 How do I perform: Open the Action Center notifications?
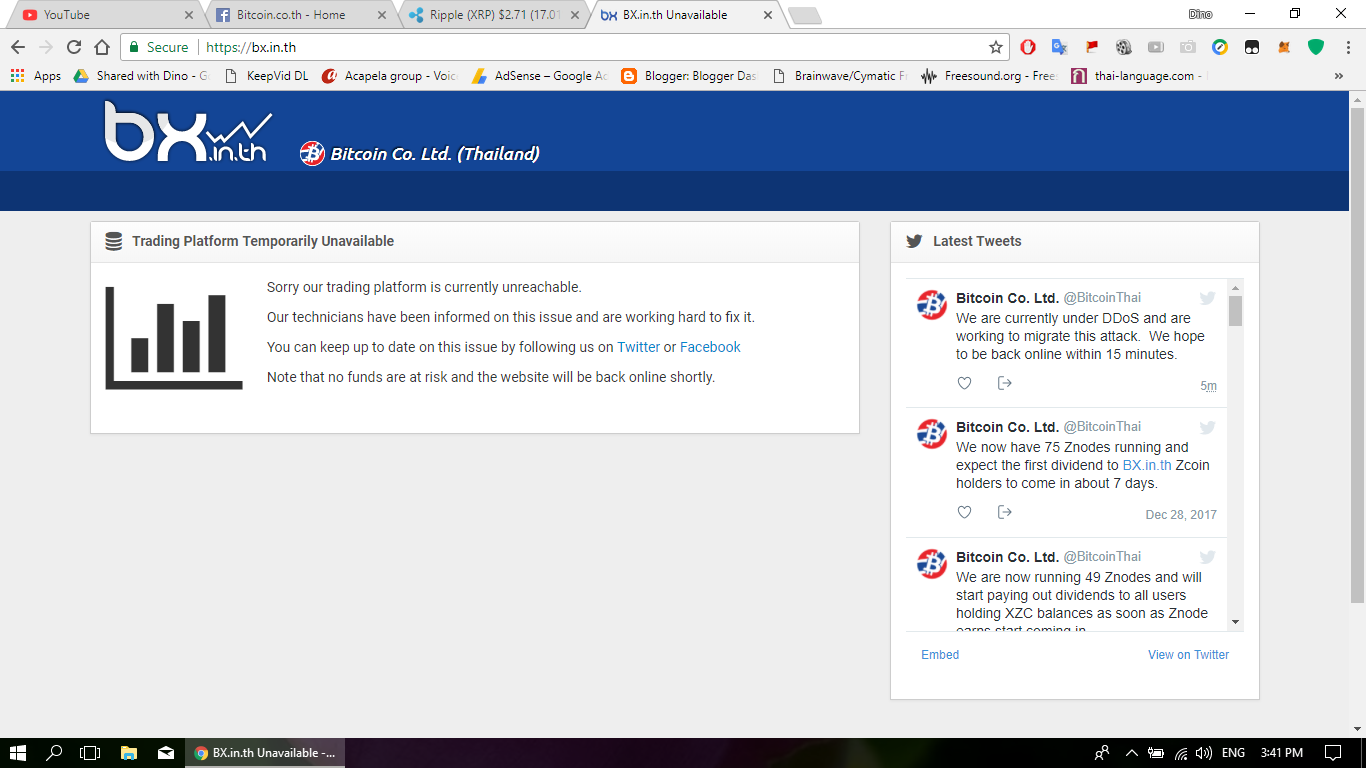(1332, 753)
